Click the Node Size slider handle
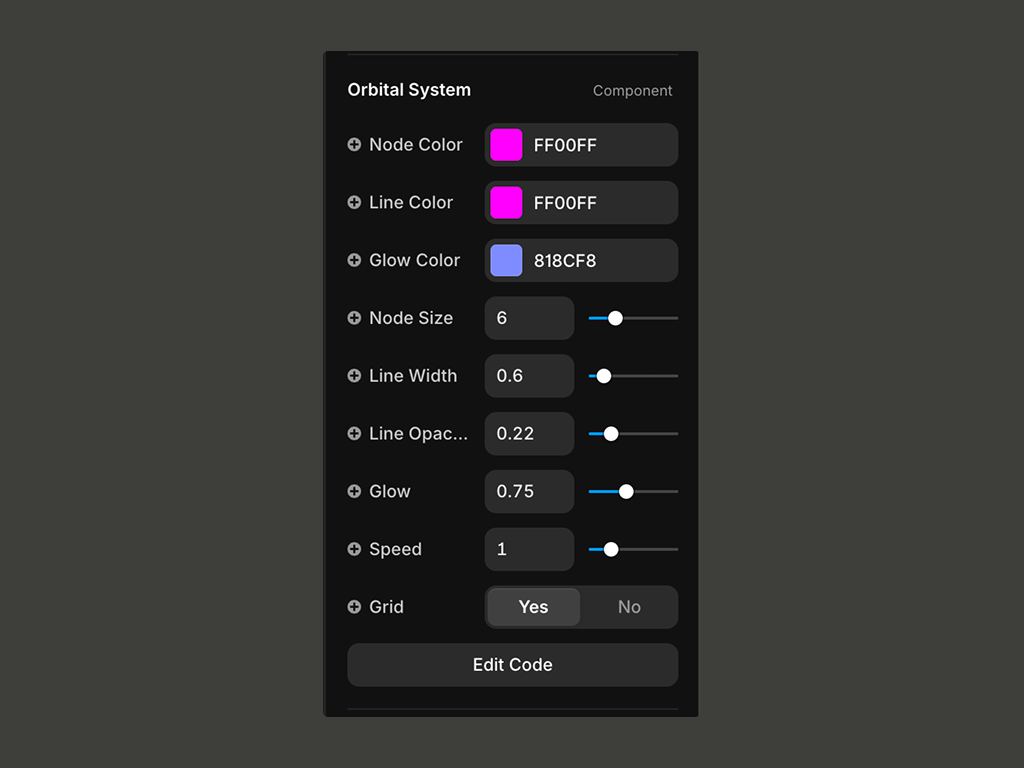1024x768 pixels. (x=616, y=318)
